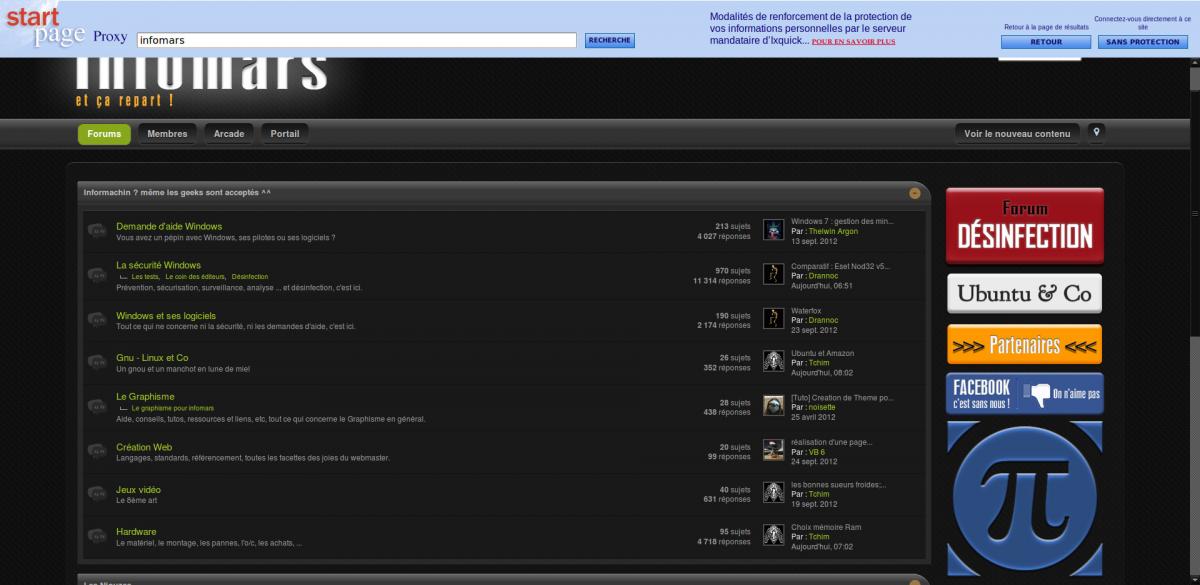Click the forum status icon beside La sécurité Windows
This screenshot has height=585, width=1200.
(97, 275)
